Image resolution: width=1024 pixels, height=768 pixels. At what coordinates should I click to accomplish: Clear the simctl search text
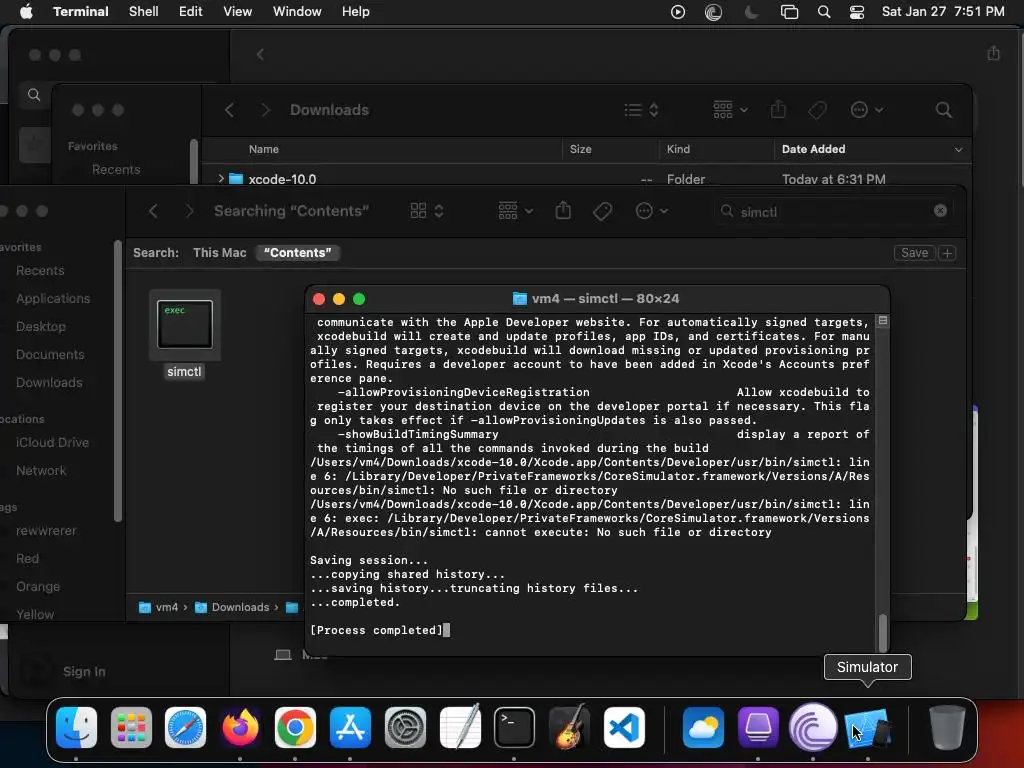coord(940,211)
